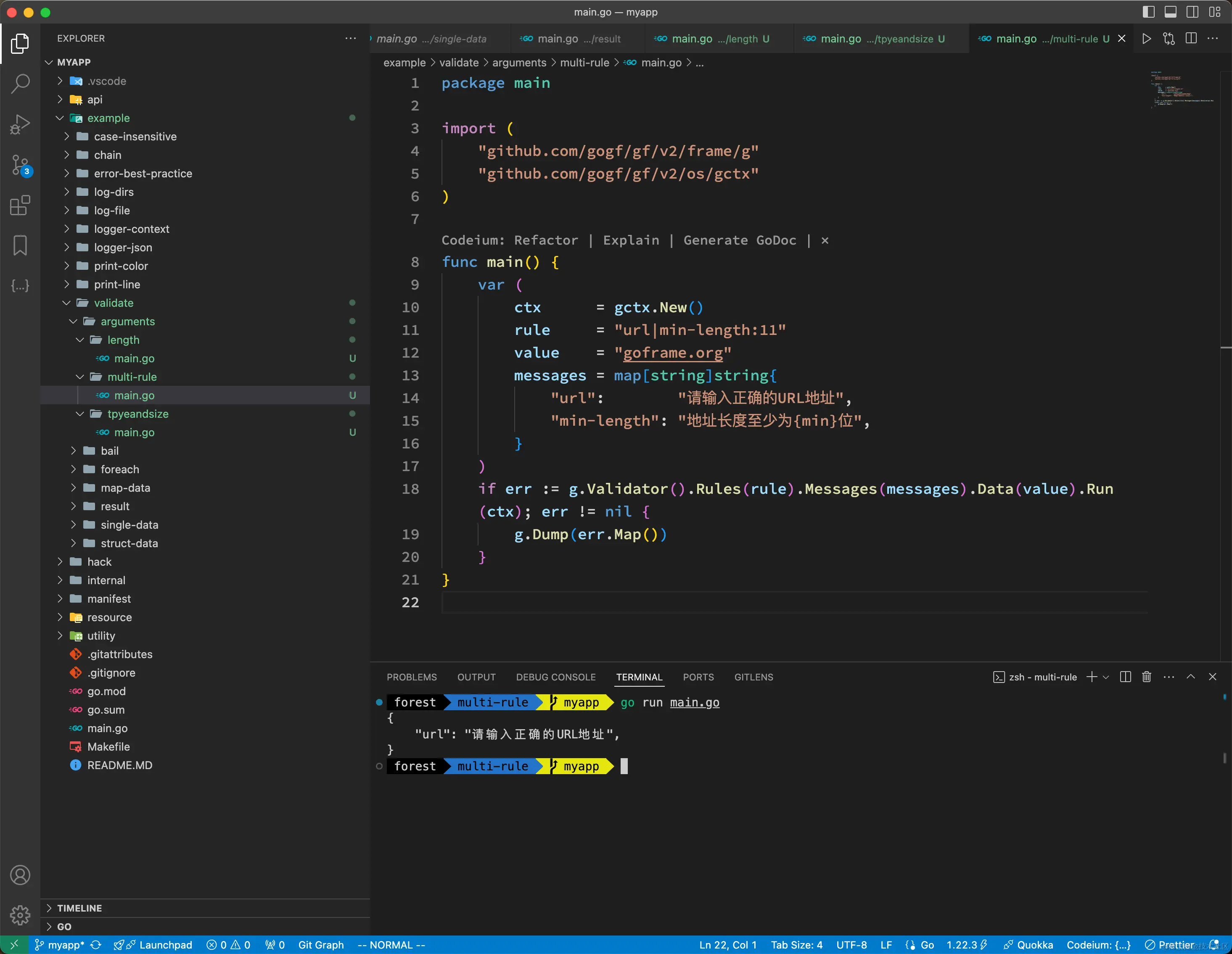
Task: Toggle primary side bar visibility
Action: pyautogui.click(x=1148, y=12)
